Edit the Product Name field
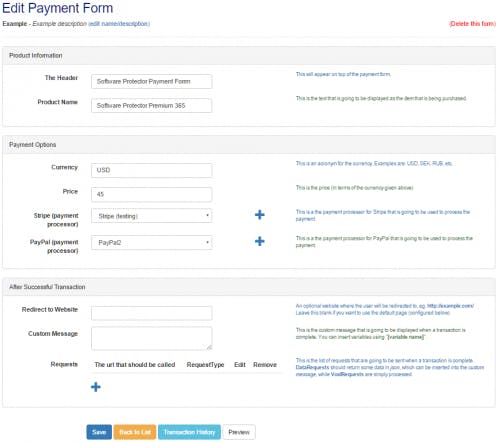Image resolution: width=500 pixels, height=443 pixels. coord(152,105)
